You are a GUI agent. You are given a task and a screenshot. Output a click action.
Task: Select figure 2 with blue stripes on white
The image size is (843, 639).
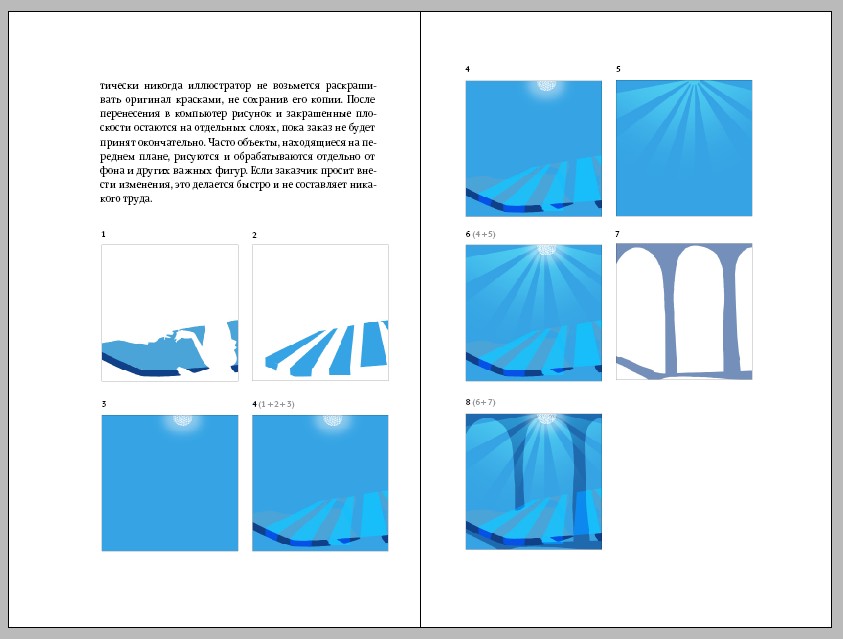point(320,313)
